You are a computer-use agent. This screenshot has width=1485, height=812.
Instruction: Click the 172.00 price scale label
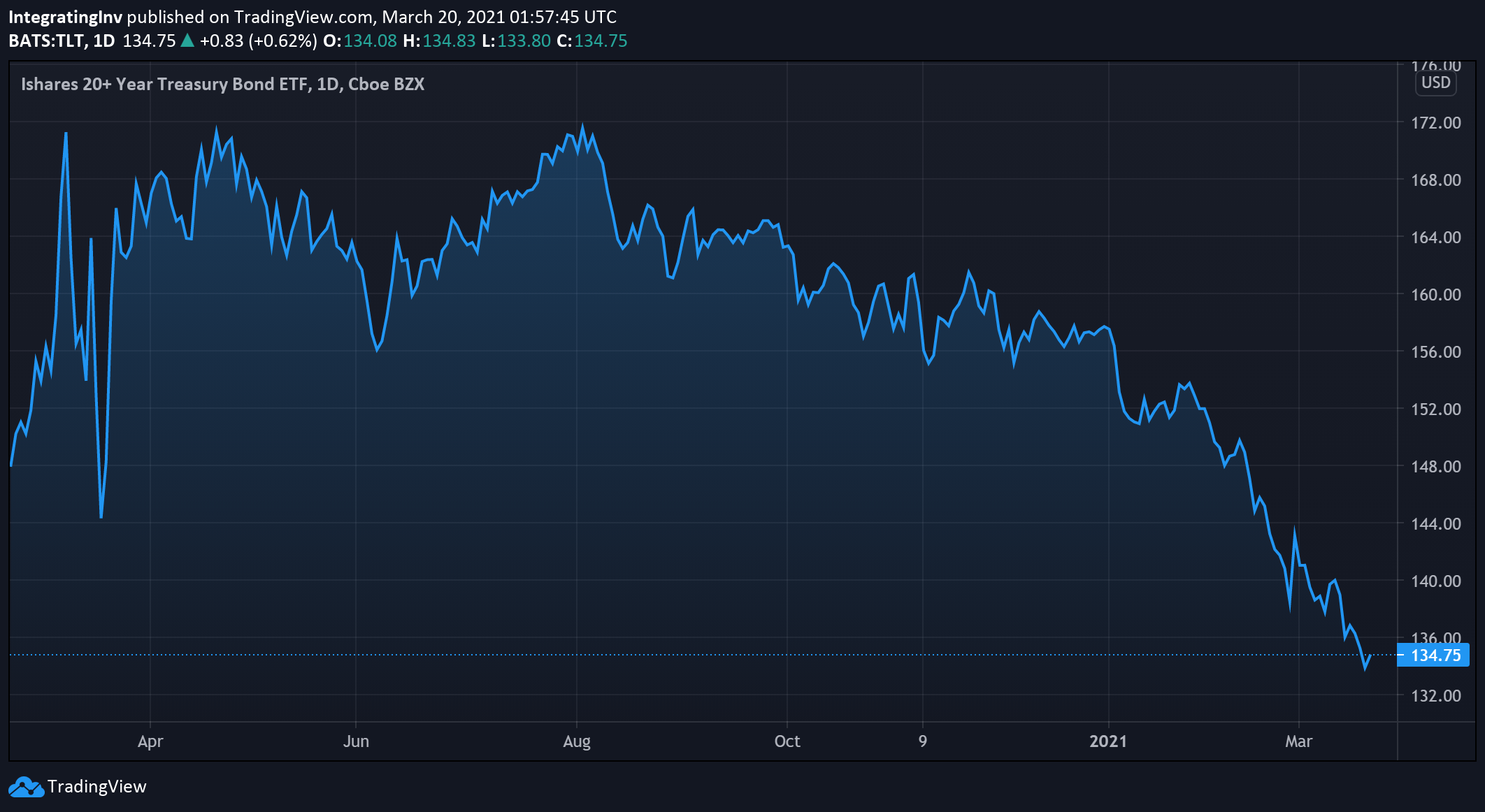pos(1435,123)
